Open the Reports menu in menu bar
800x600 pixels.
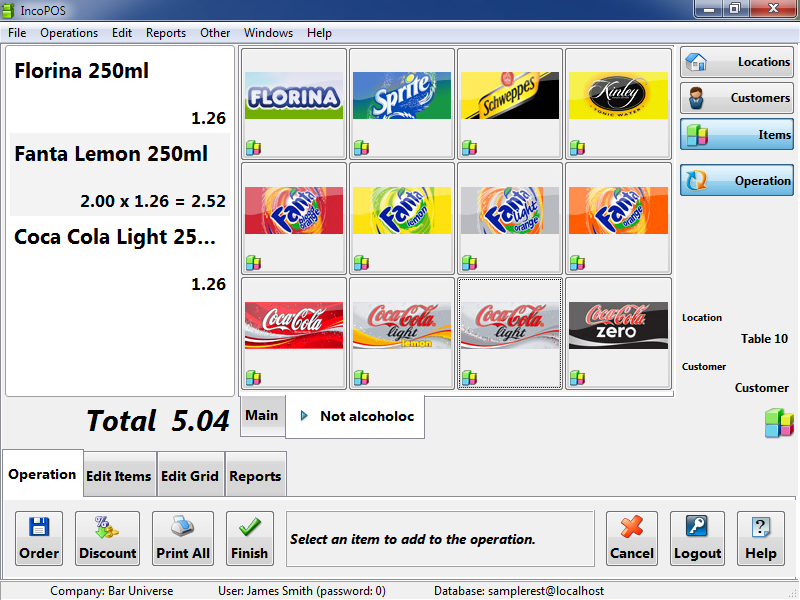coord(166,33)
